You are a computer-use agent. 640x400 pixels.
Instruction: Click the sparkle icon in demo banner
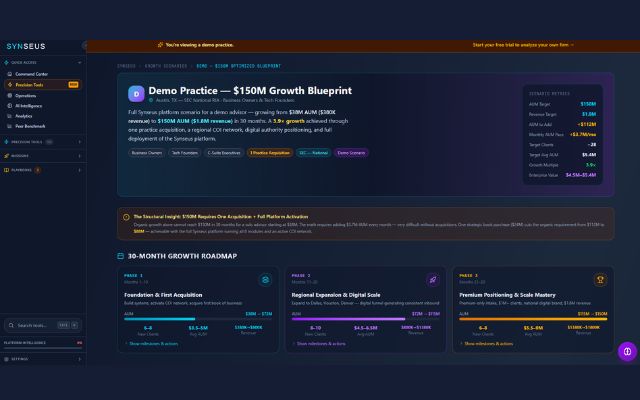160,45
